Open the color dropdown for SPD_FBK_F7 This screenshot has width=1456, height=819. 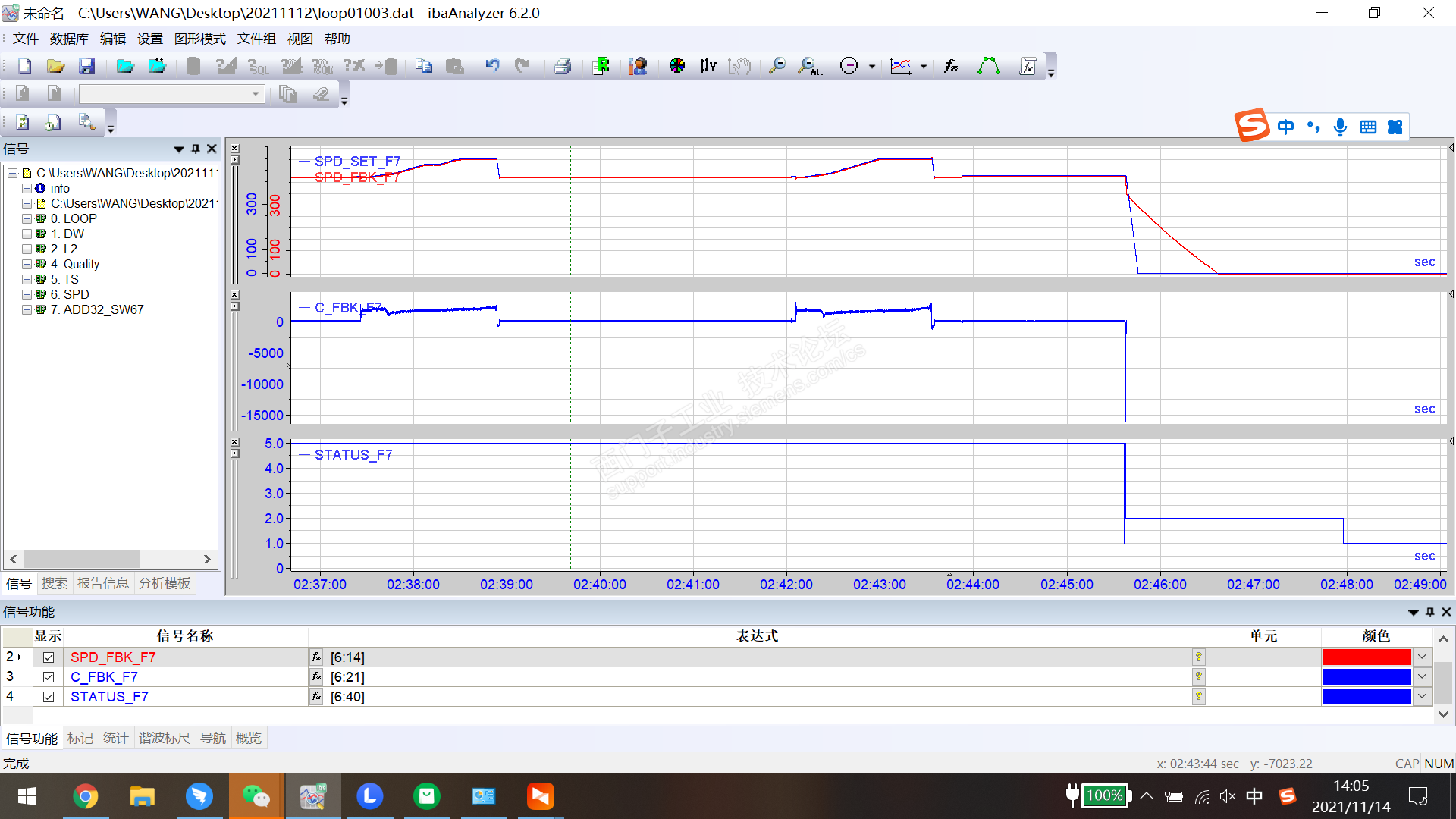click(1422, 657)
